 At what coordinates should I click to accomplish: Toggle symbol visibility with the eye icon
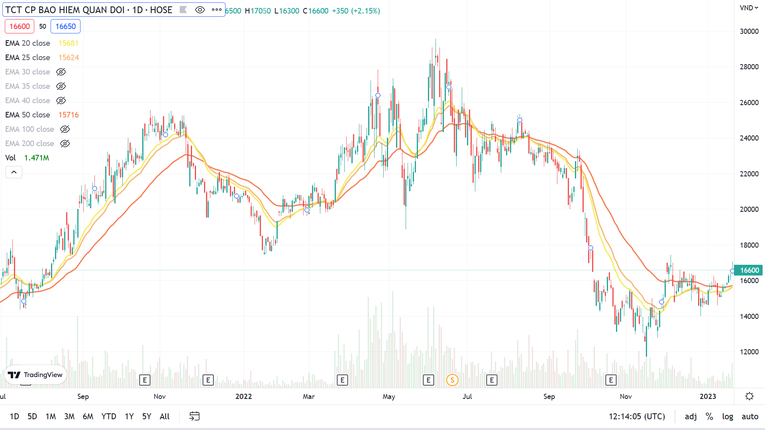click(200, 10)
